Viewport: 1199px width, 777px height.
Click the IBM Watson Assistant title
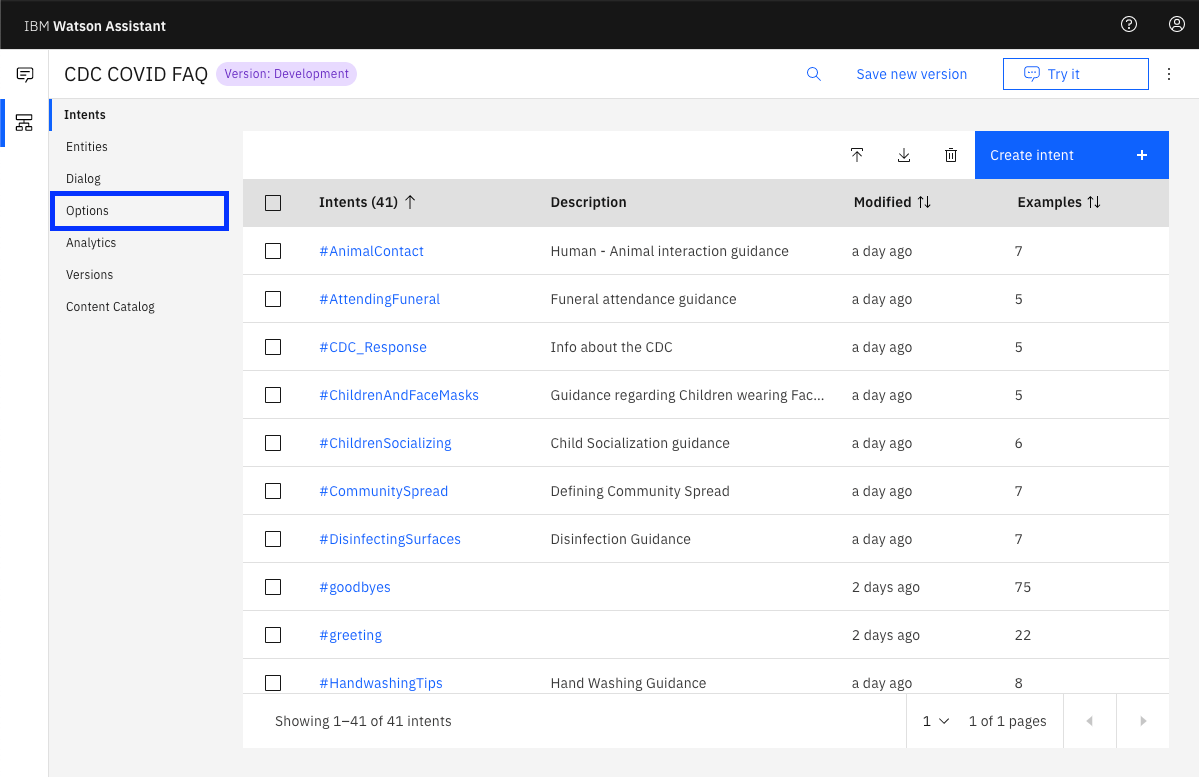click(95, 26)
